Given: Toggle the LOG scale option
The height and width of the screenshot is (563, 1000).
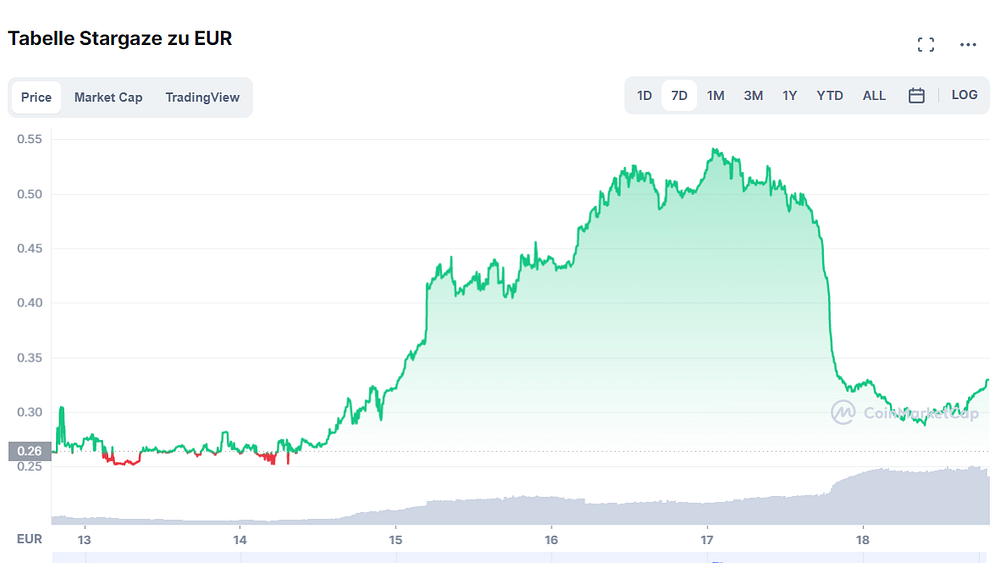Looking at the screenshot, I should (964, 95).
